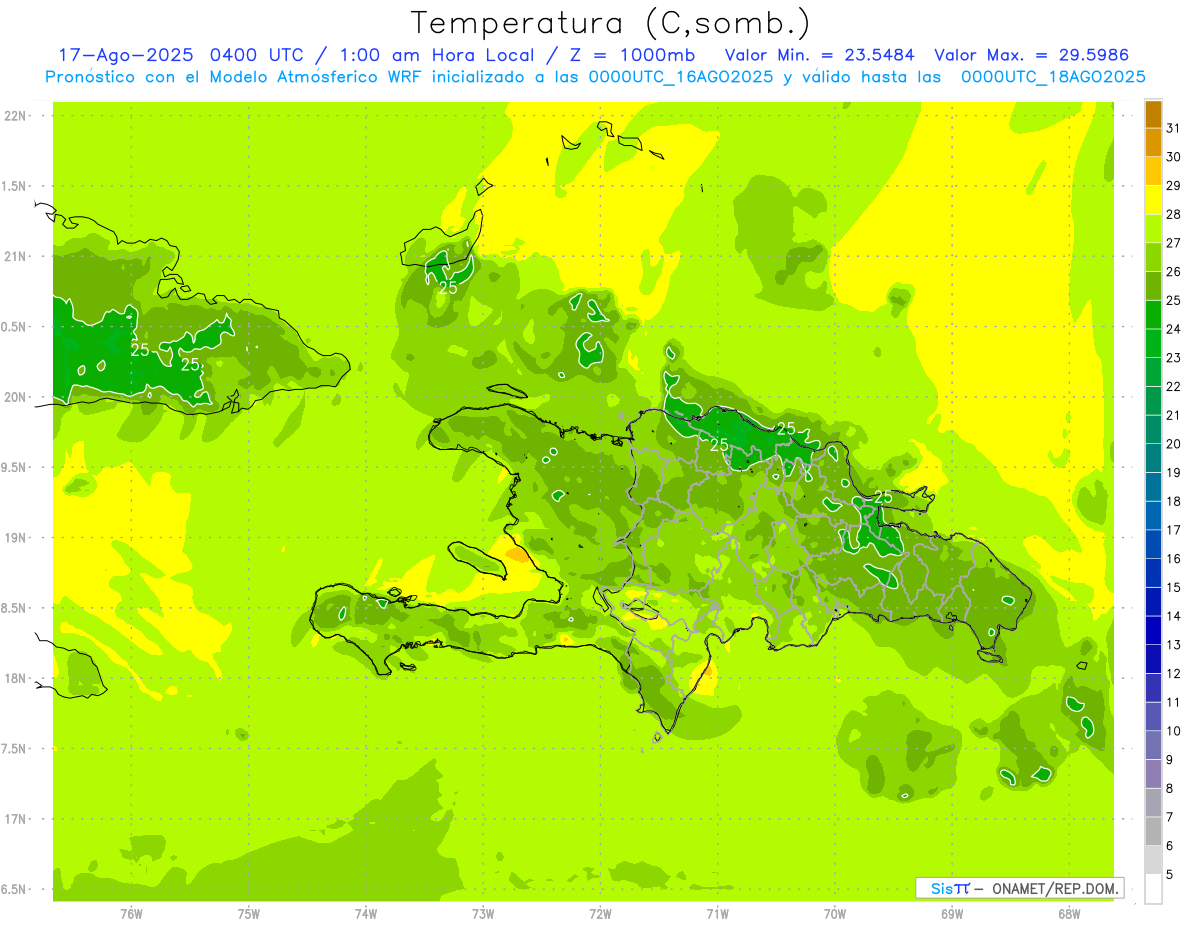Screen dimensions: 1200x927
Task: Click legend value 20
Action: pos(1174,444)
